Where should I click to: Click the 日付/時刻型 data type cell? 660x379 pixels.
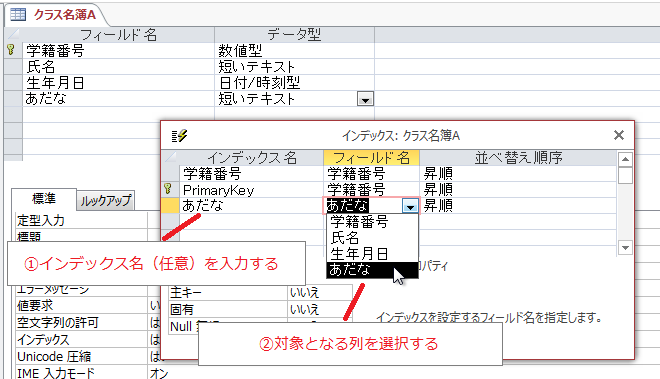(x=294, y=83)
